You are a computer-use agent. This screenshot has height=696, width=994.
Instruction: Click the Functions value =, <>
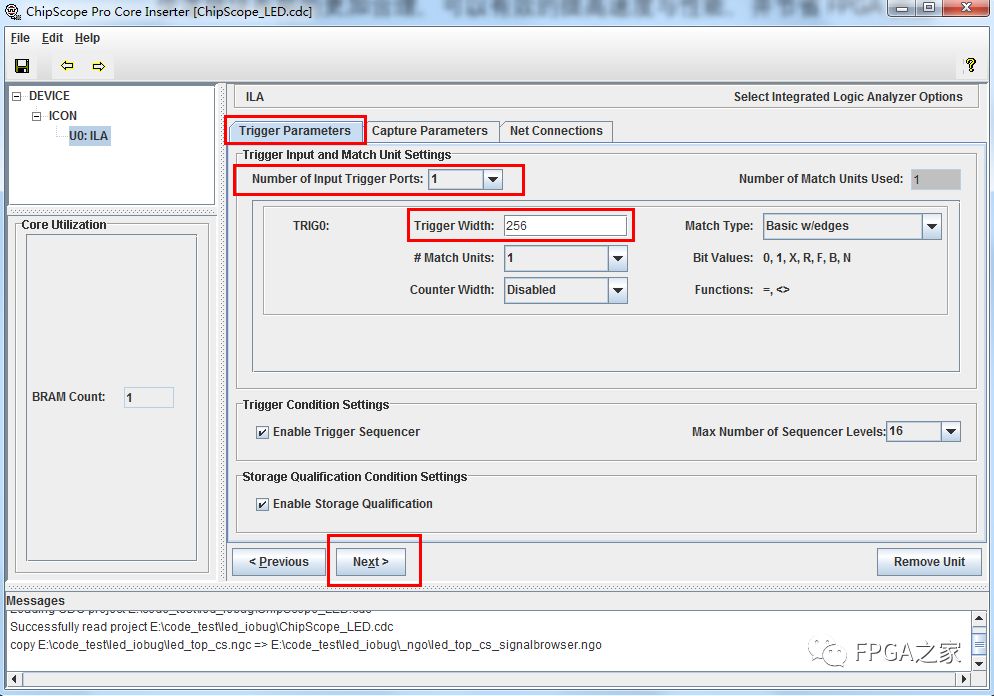[776, 290]
